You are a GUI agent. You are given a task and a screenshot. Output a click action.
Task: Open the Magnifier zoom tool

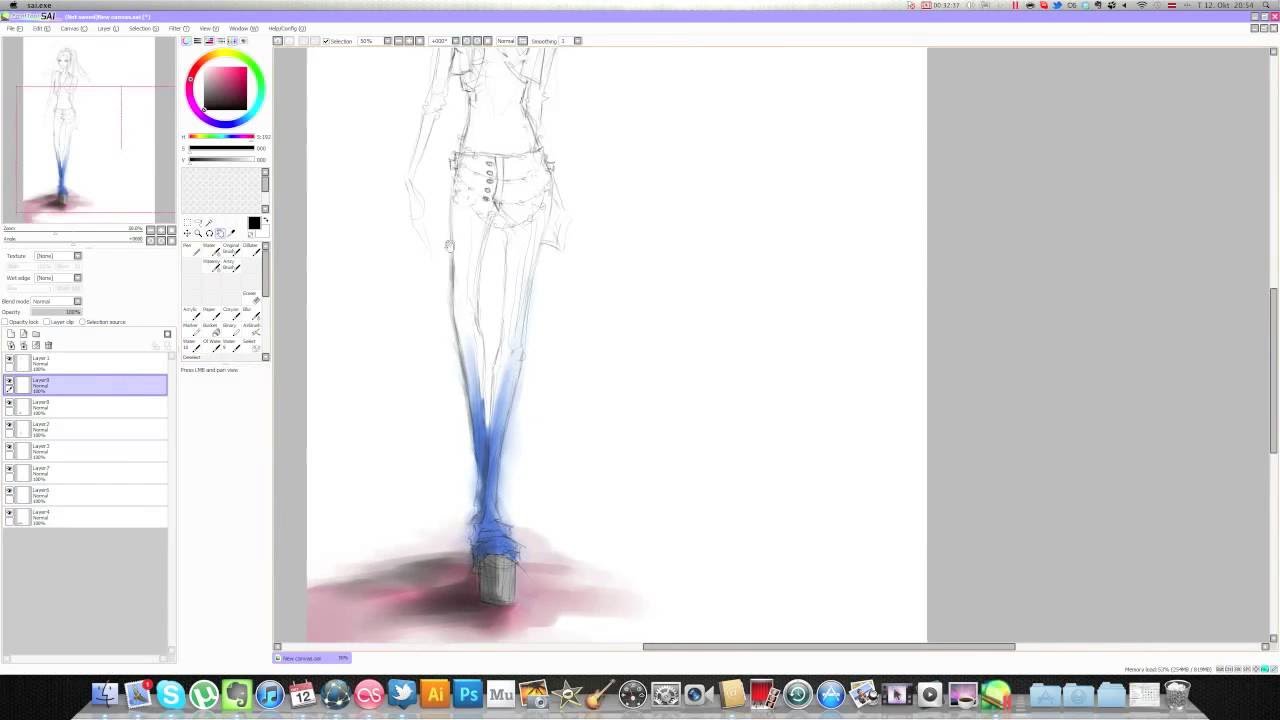(198, 233)
